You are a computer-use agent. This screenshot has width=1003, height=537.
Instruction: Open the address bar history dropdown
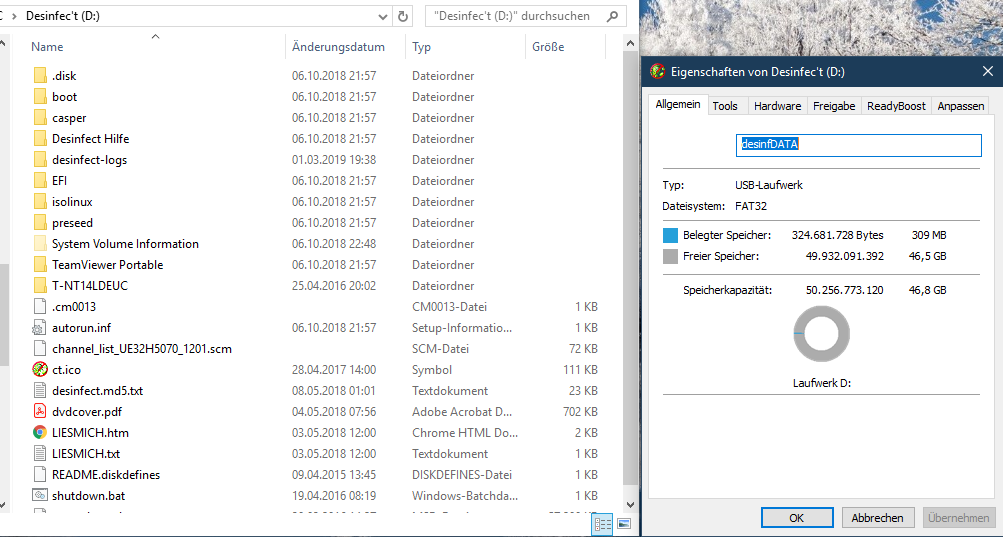coord(383,17)
